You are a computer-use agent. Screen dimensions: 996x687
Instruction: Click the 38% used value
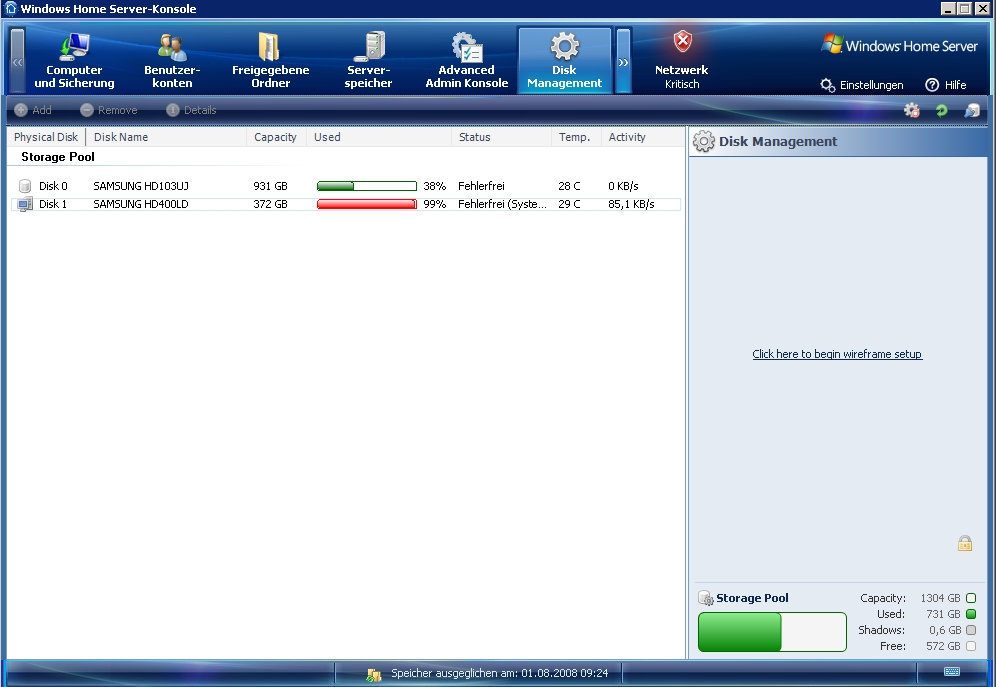click(x=434, y=186)
